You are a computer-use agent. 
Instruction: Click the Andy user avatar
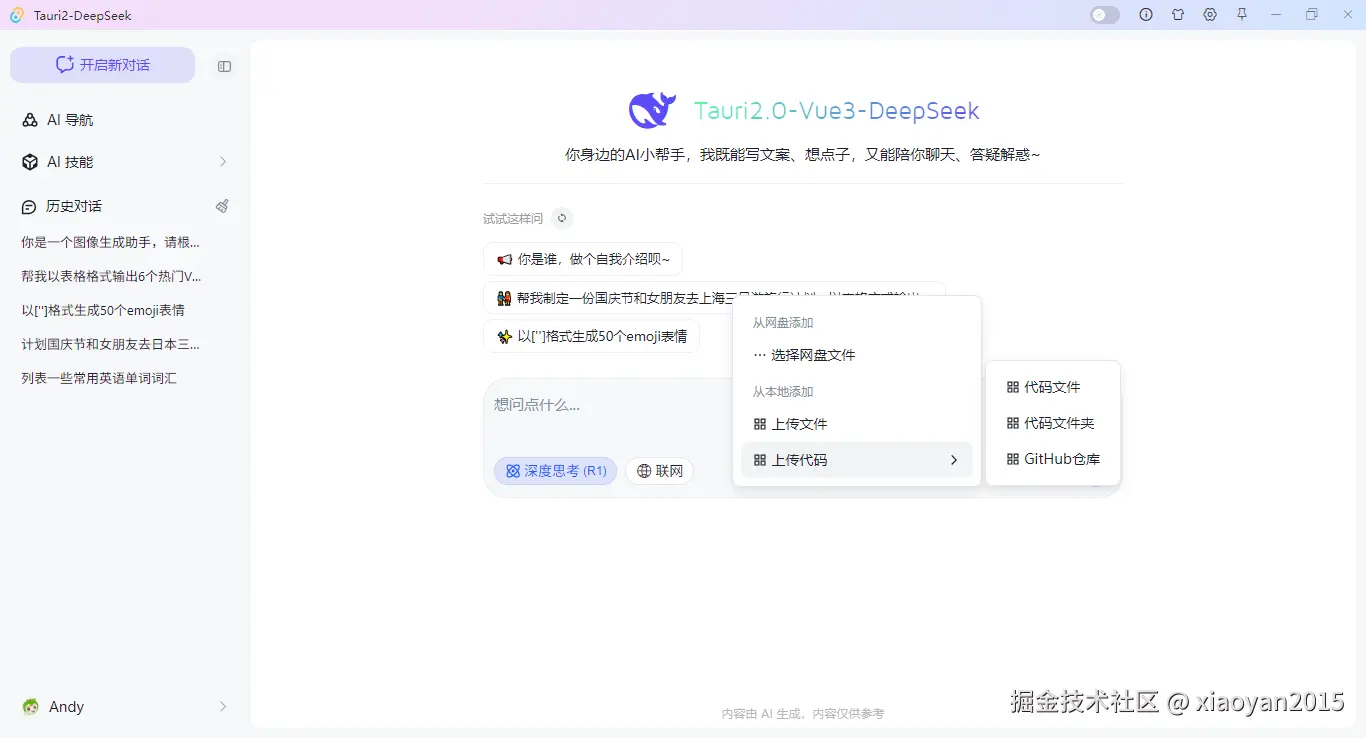coord(31,707)
